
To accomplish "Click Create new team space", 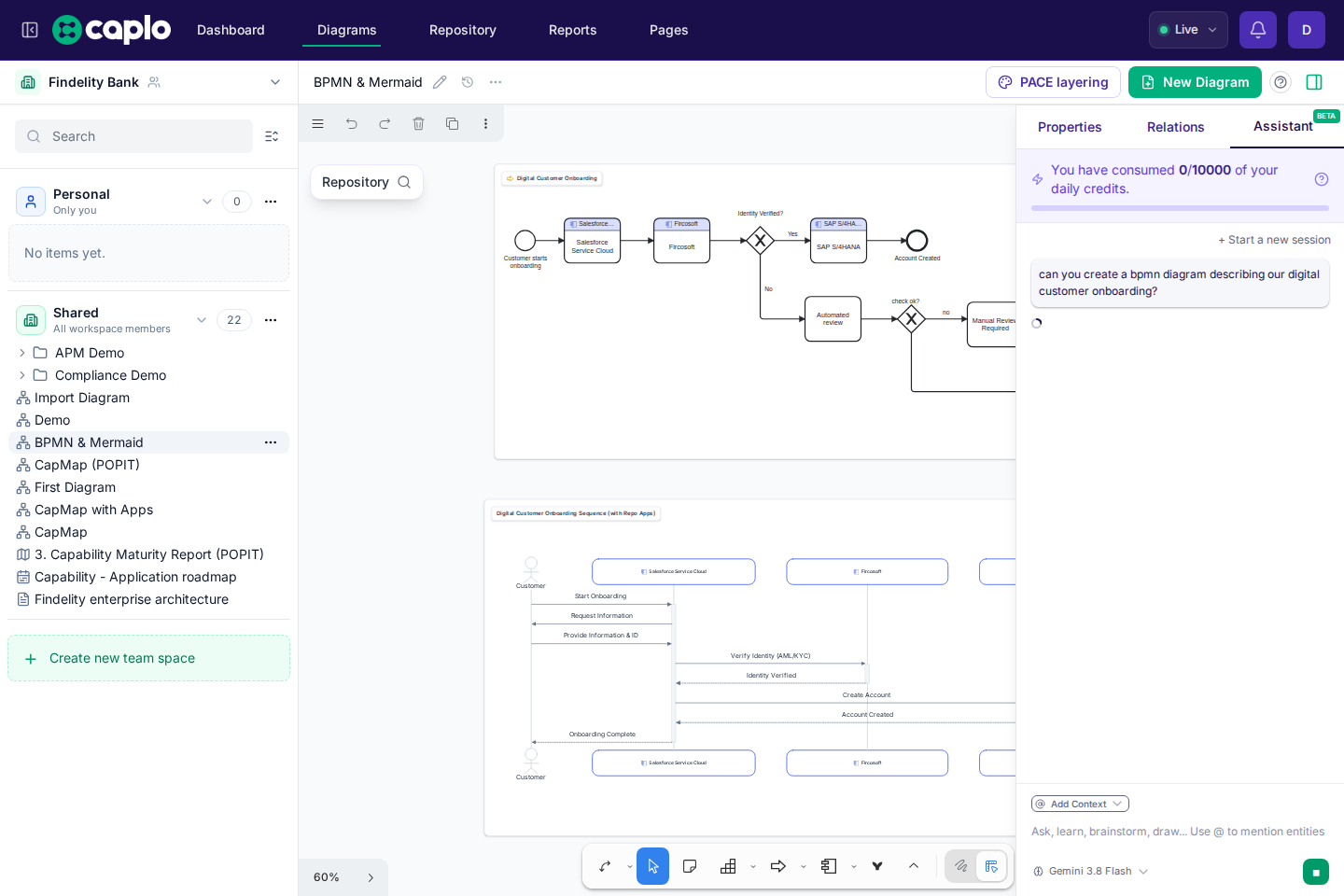I will pyautogui.click(x=149, y=658).
